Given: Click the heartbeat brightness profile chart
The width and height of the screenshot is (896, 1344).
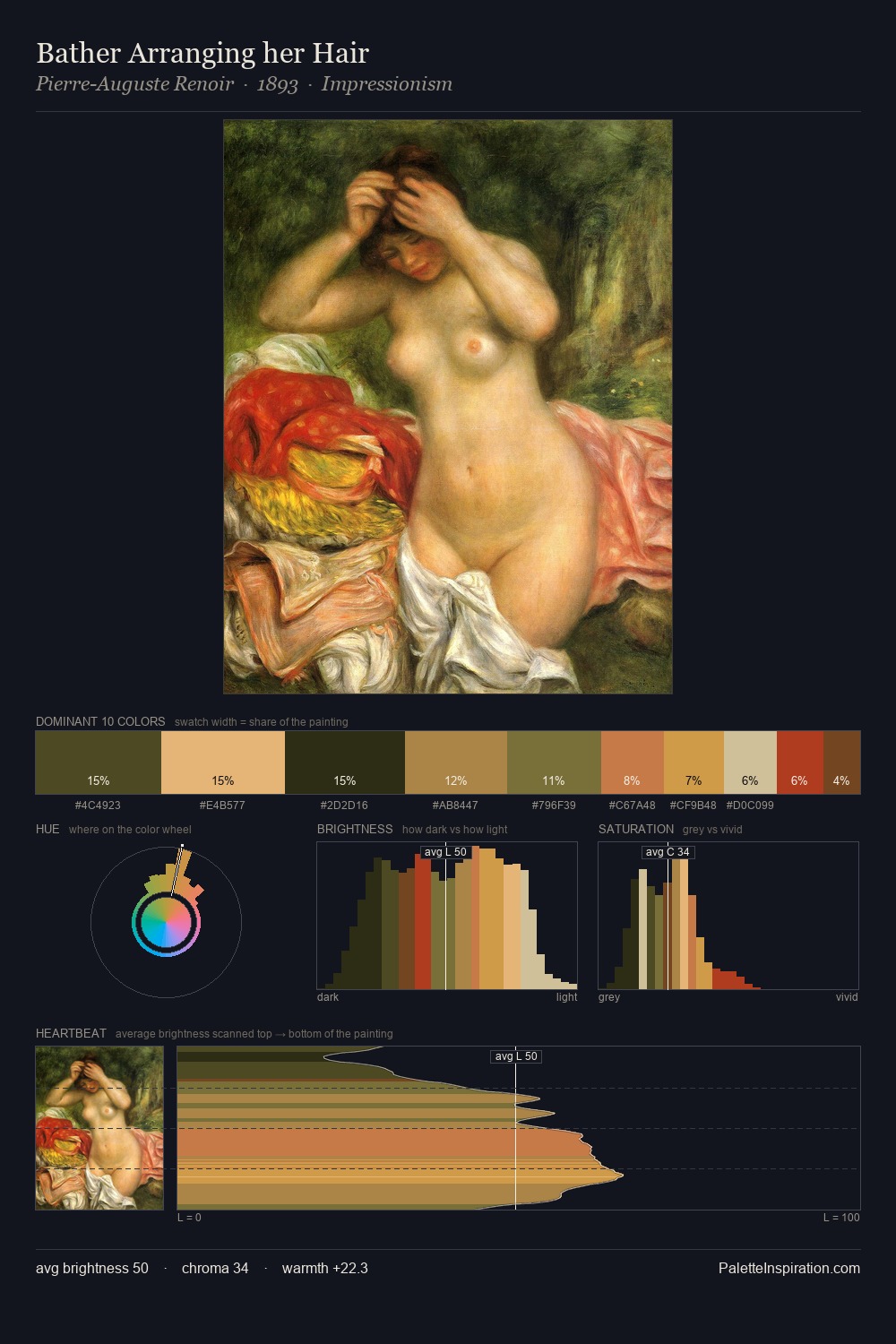Looking at the screenshot, I should (519, 1128).
